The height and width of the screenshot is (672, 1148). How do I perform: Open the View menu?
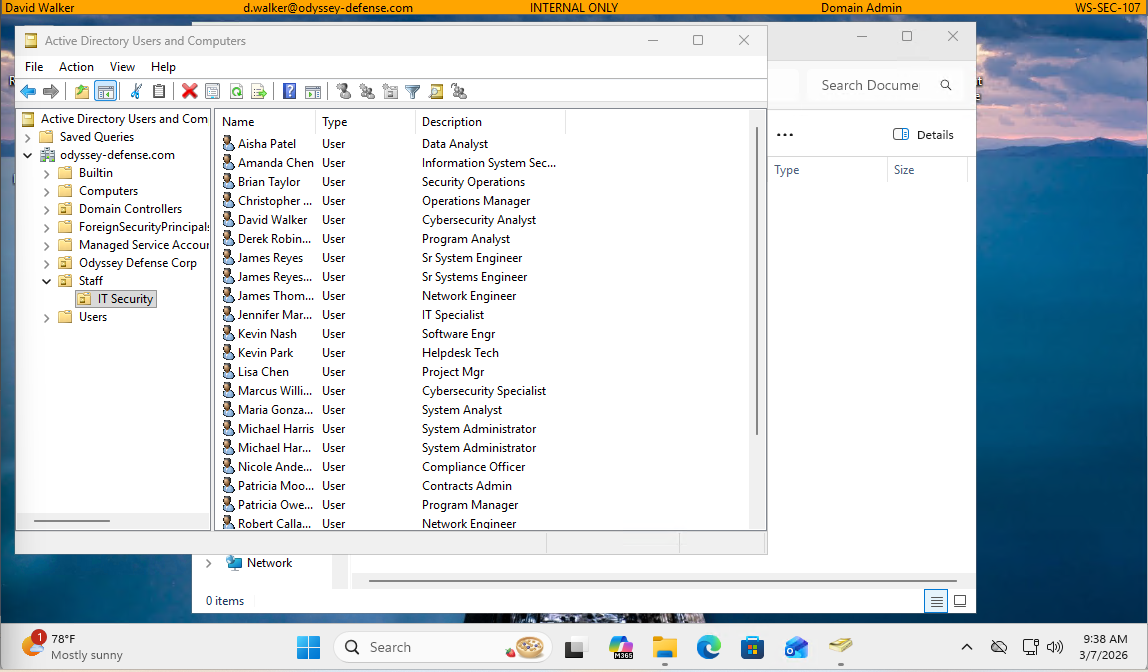coord(122,66)
